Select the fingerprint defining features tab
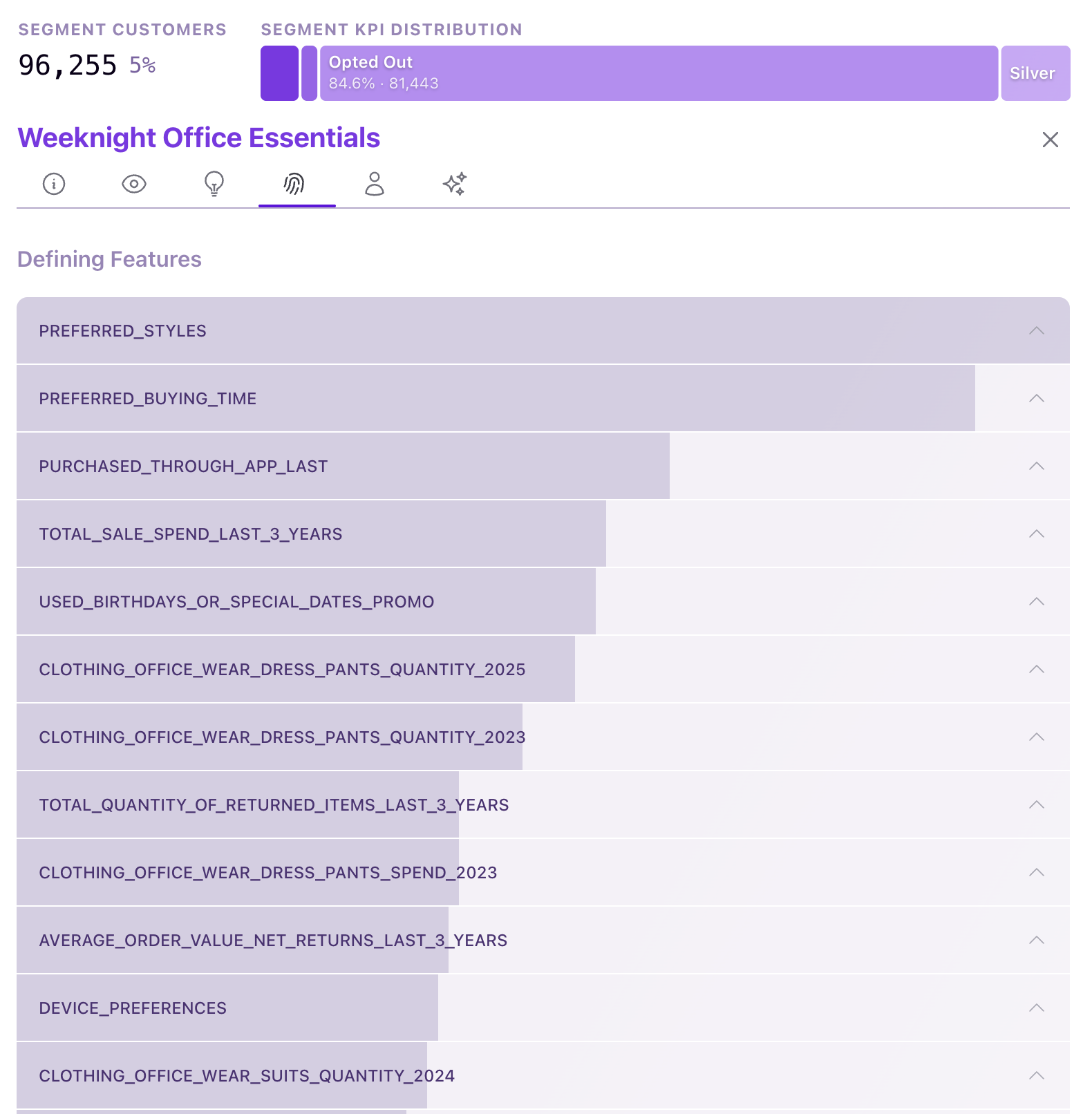 point(294,184)
